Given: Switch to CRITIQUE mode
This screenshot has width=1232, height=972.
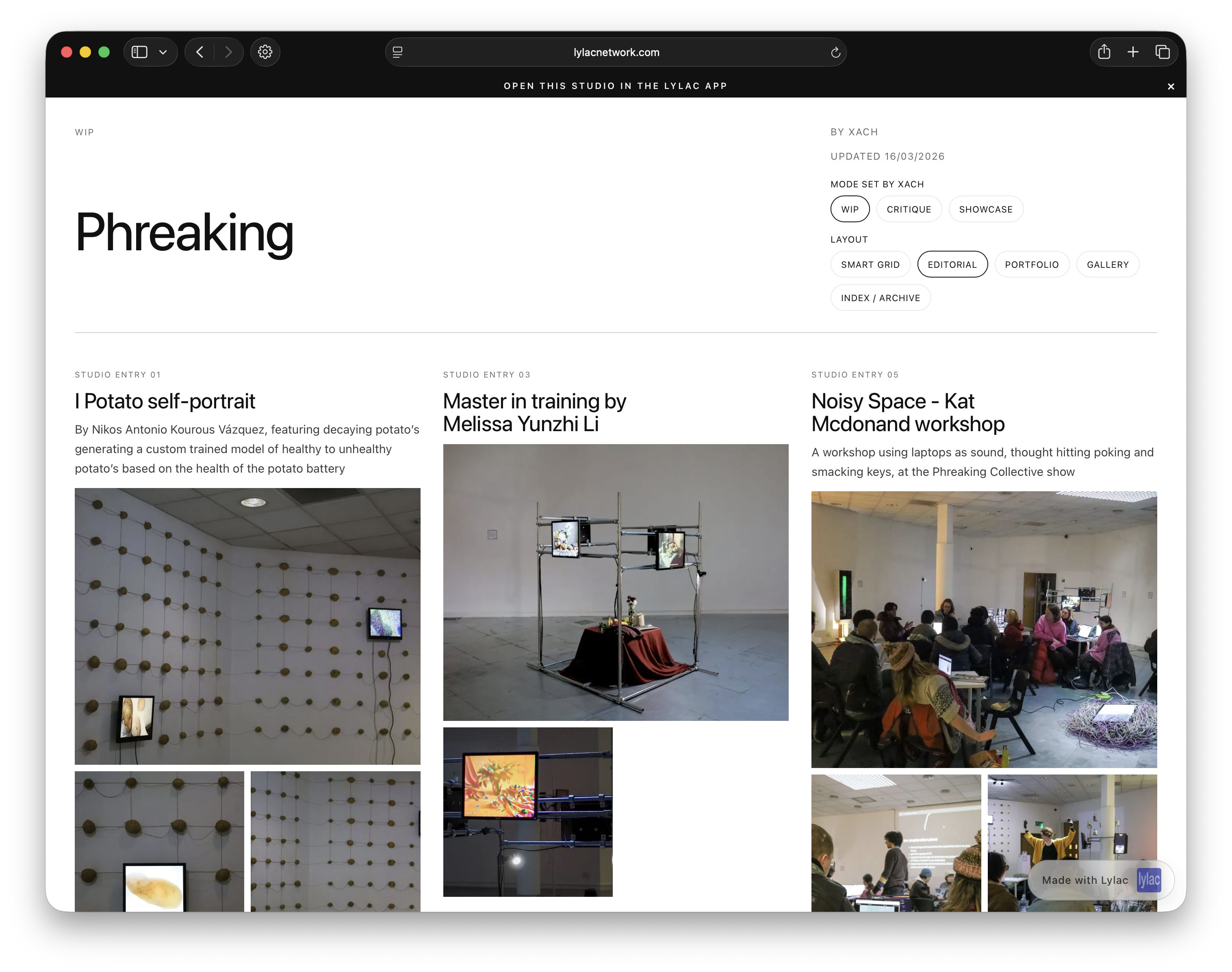Looking at the screenshot, I should coord(909,209).
